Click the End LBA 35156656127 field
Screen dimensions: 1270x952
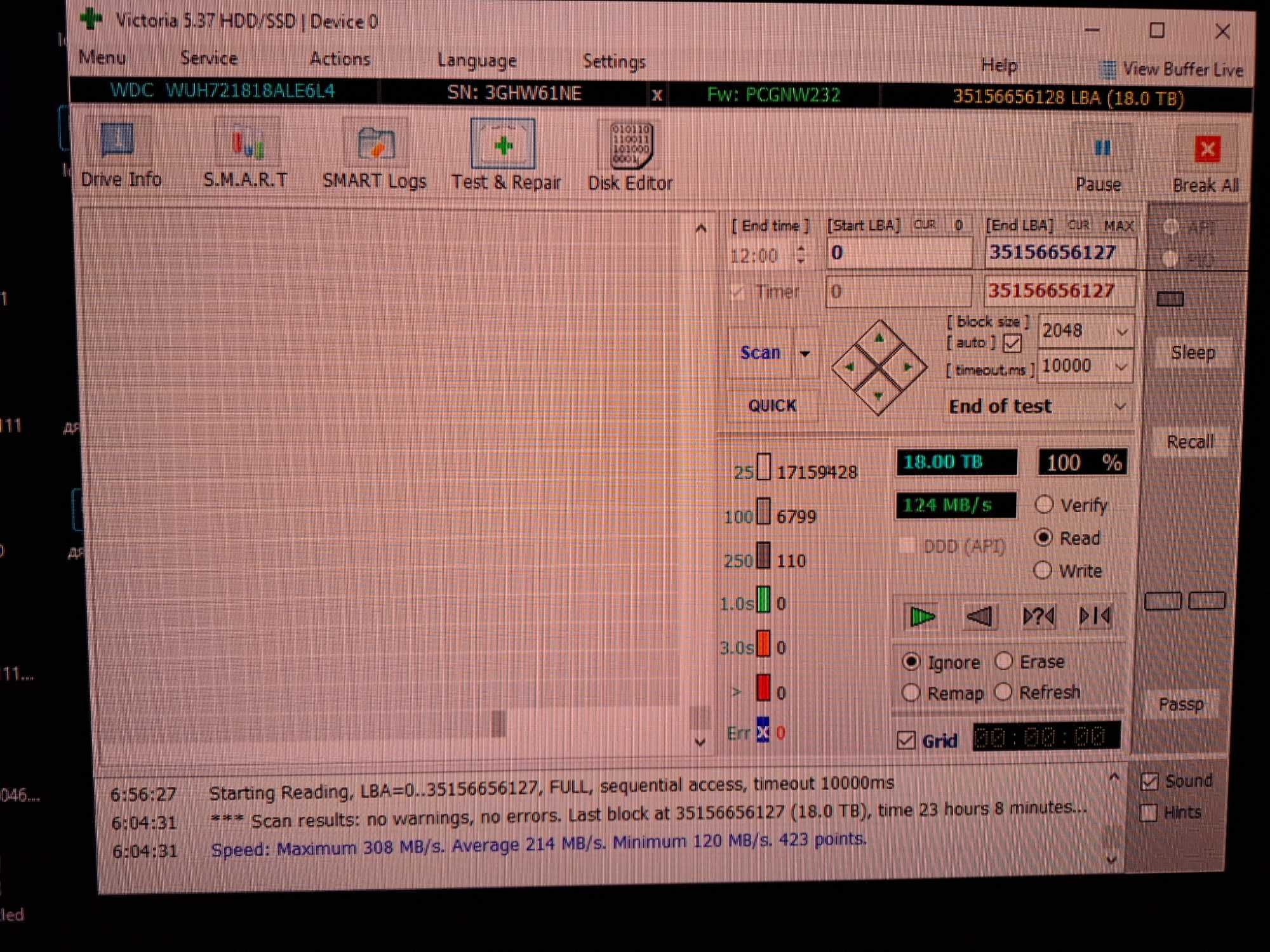point(1060,253)
